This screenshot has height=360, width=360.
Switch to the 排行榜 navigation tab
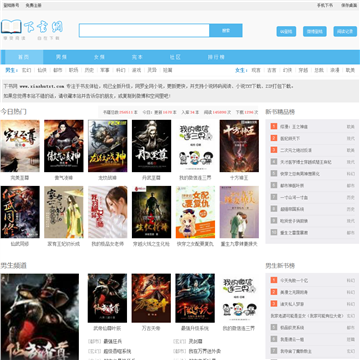click(x=216, y=57)
